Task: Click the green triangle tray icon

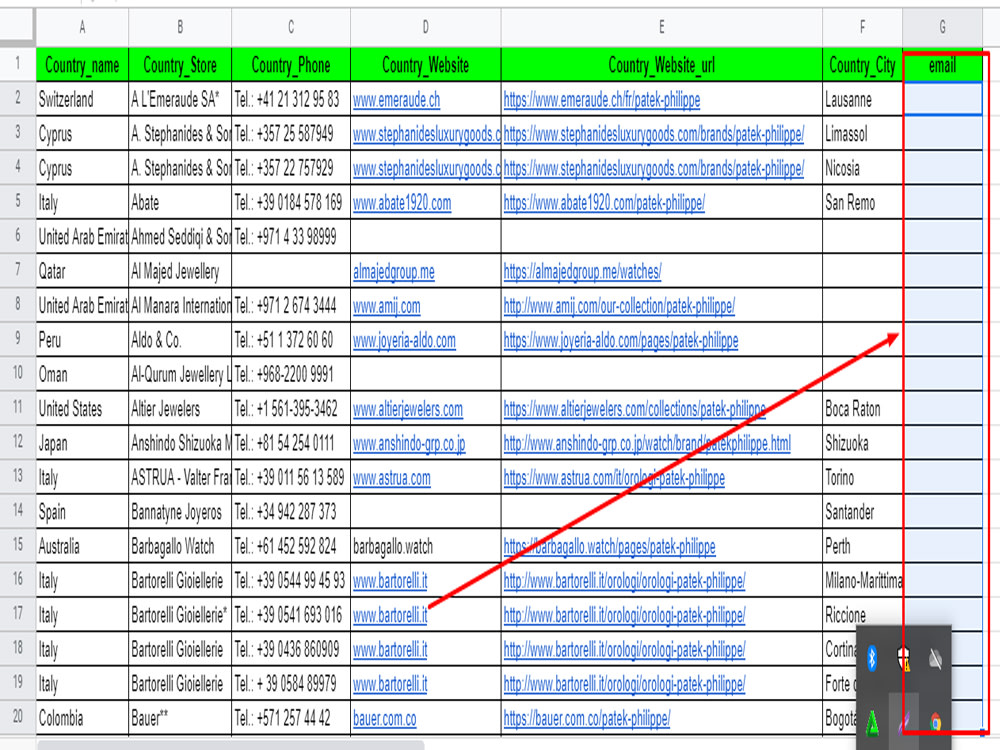Action: coord(872,723)
